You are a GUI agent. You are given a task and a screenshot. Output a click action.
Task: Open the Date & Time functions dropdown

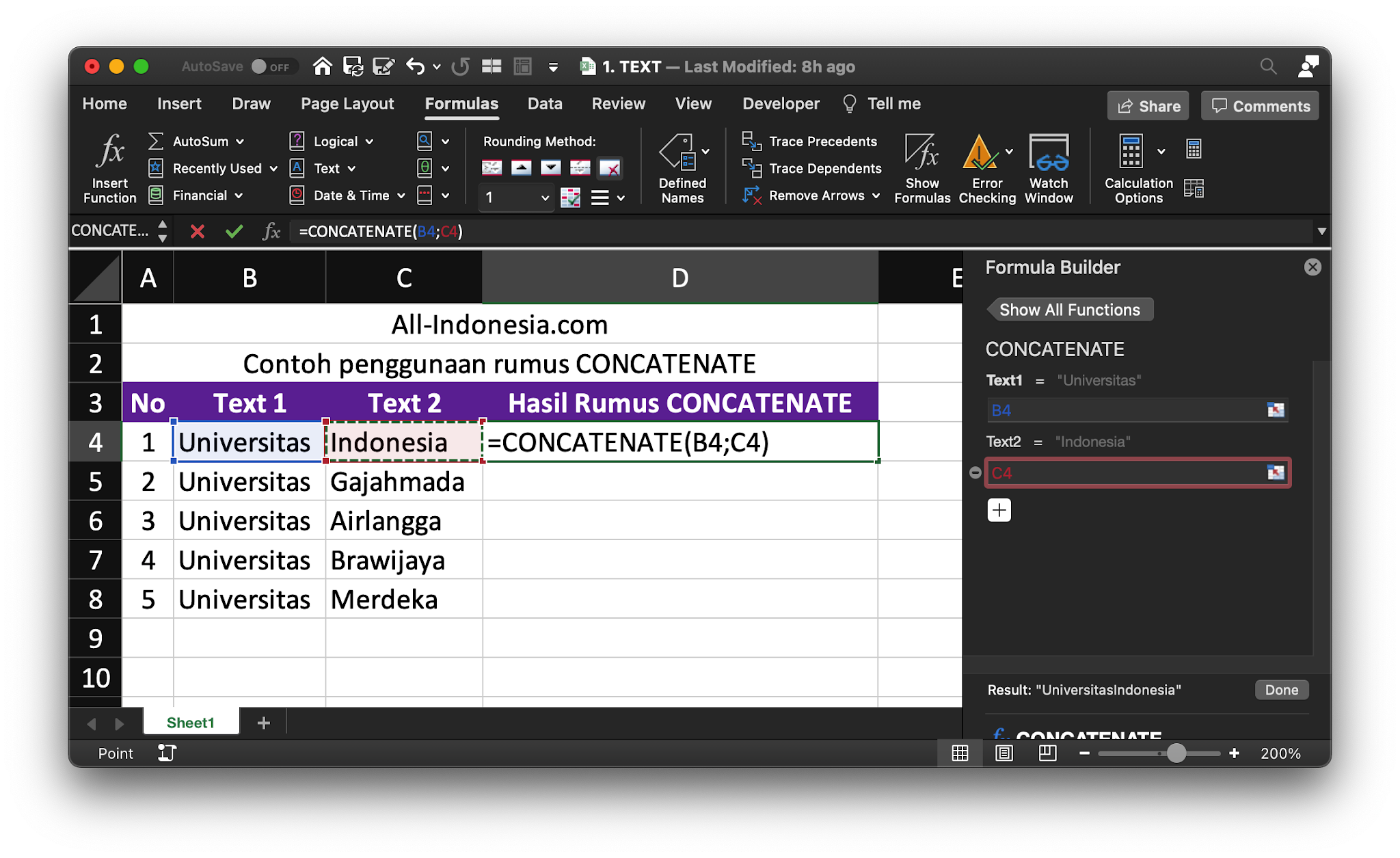coord(401,196)
